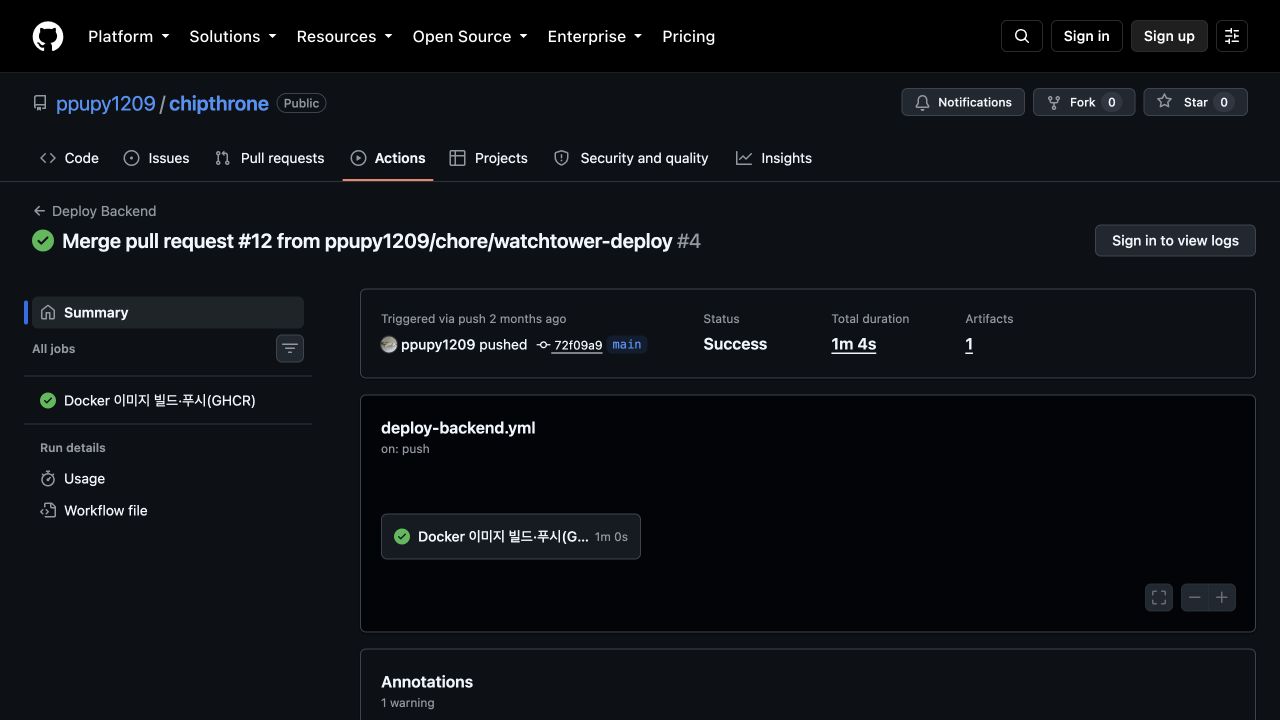Click the Fork branch icon

(x=1053, y=102)
